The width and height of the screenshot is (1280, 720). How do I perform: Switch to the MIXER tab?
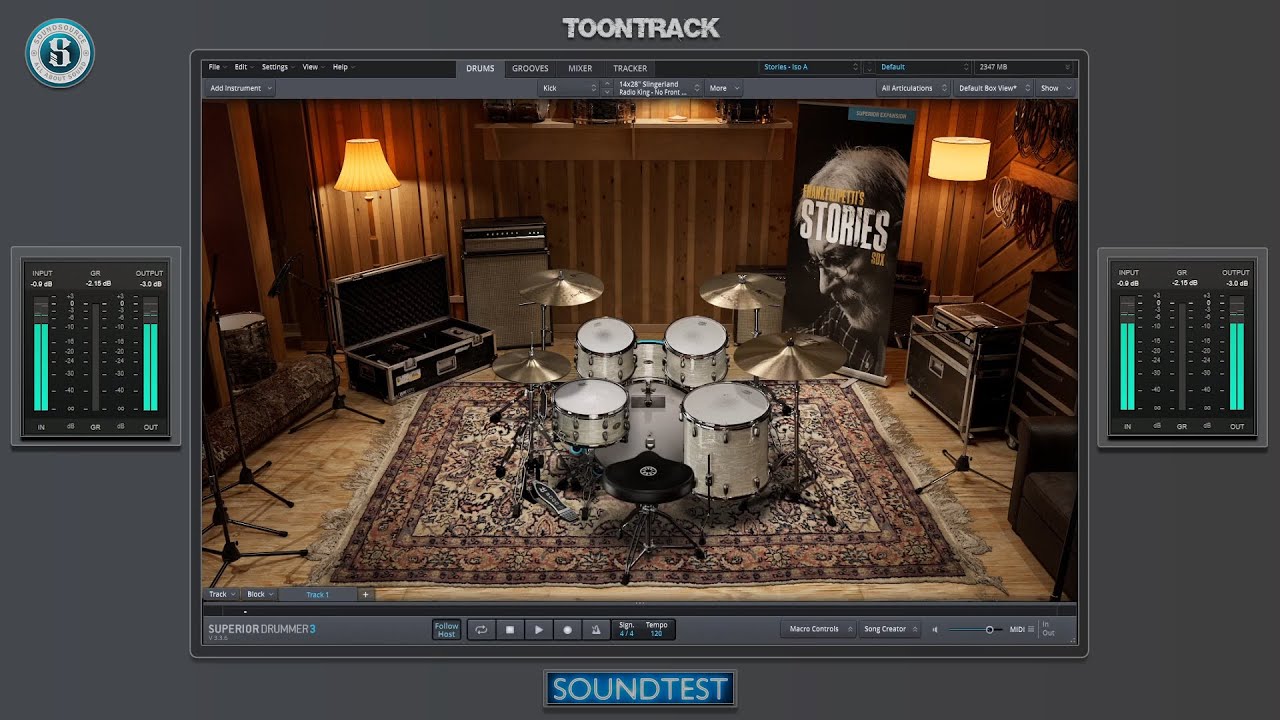click(x=580, y=68)
